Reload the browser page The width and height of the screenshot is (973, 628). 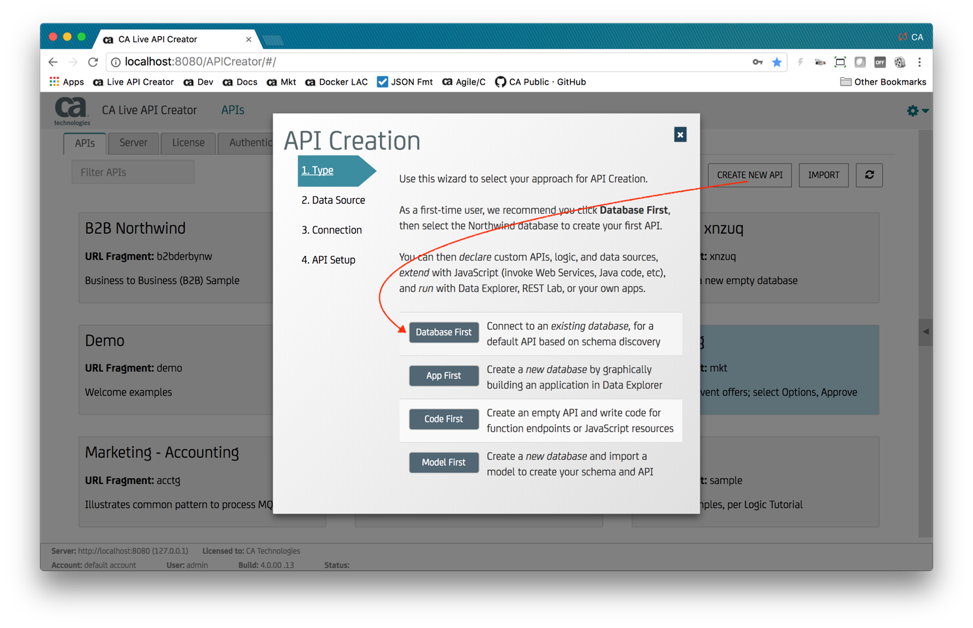[93, 62]
